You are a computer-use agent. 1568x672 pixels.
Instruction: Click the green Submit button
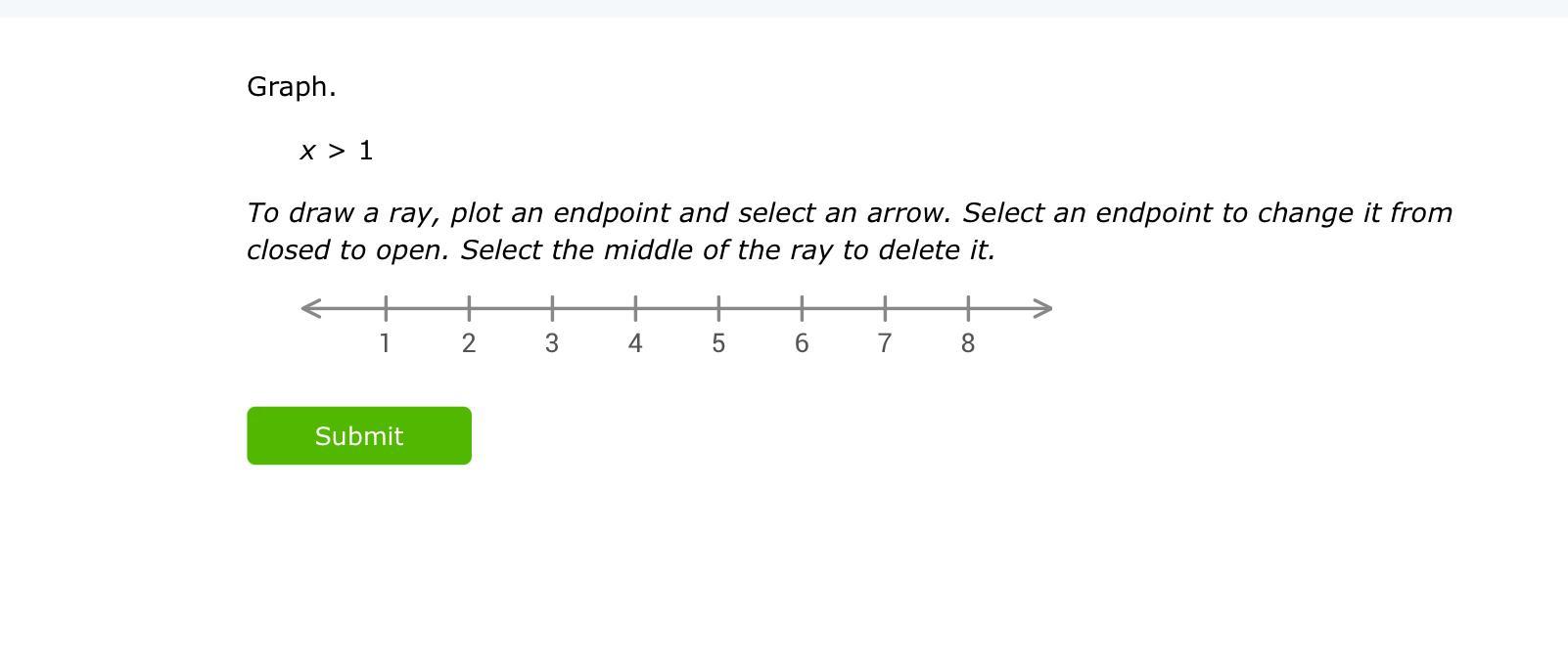tap(359, 435)
